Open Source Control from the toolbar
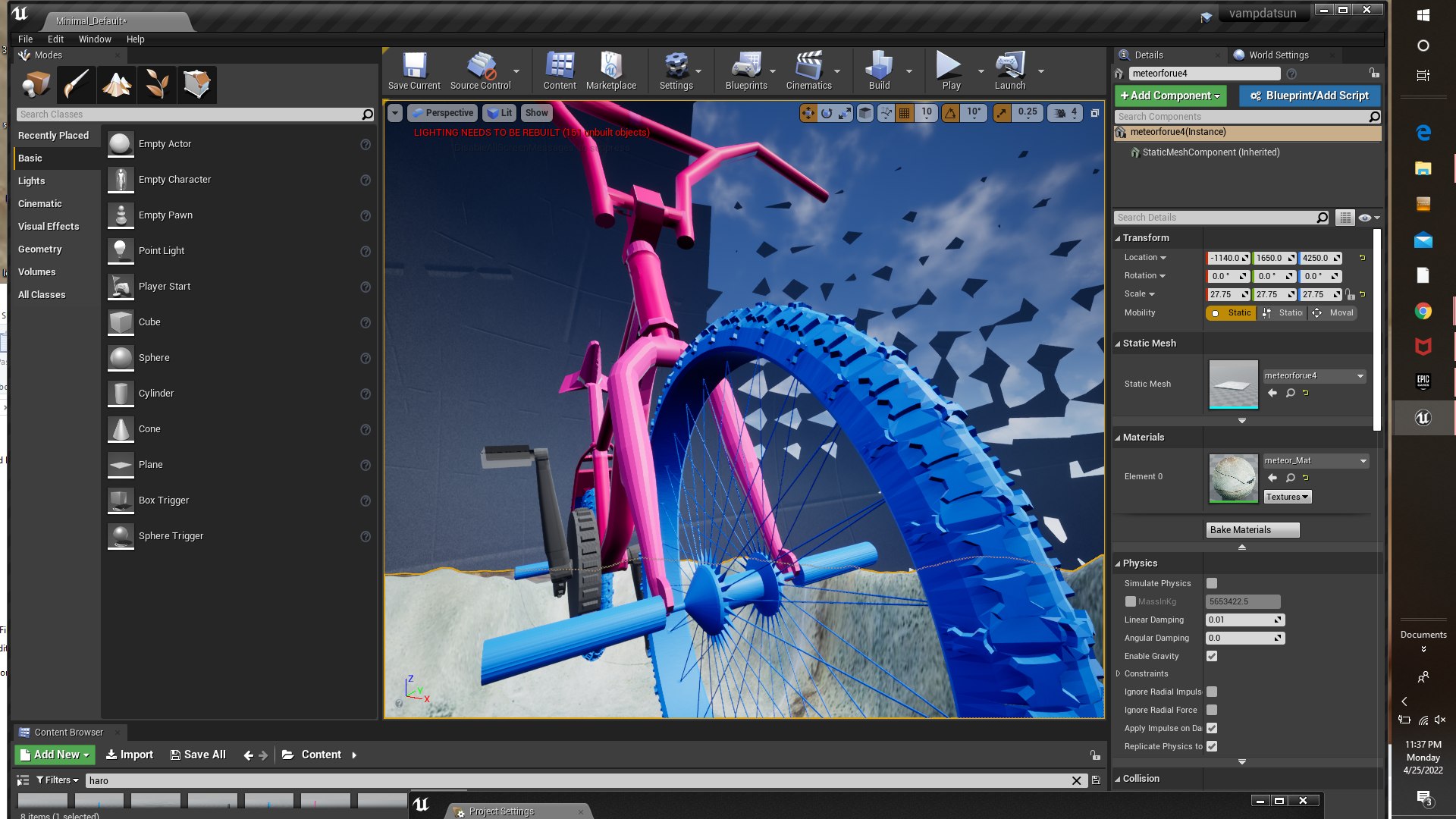1456x819 pixels. (481, 71)
